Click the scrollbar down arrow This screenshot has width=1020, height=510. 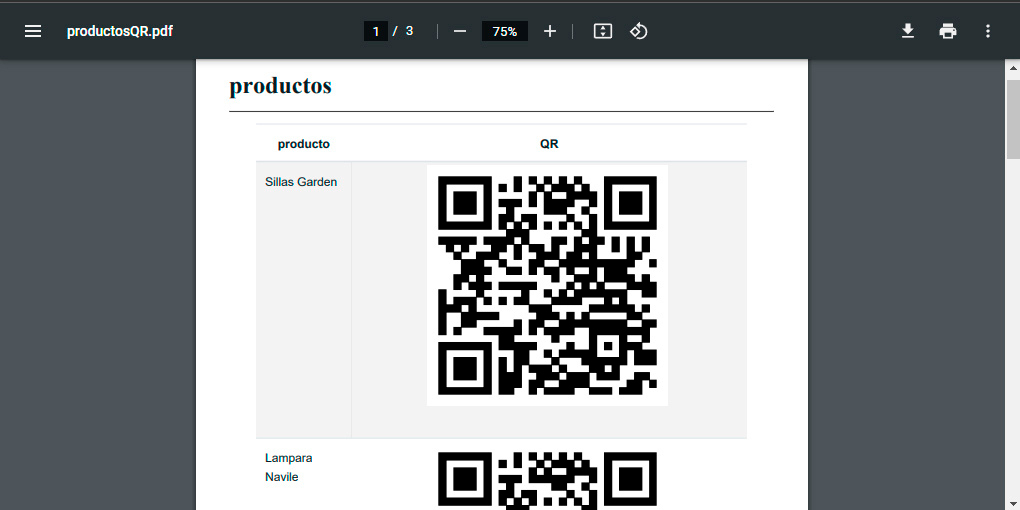coord(1013,504)
